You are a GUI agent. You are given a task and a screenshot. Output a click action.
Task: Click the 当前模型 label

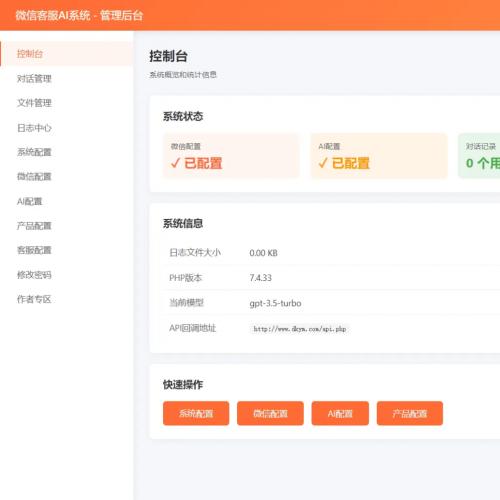(187, 303)
